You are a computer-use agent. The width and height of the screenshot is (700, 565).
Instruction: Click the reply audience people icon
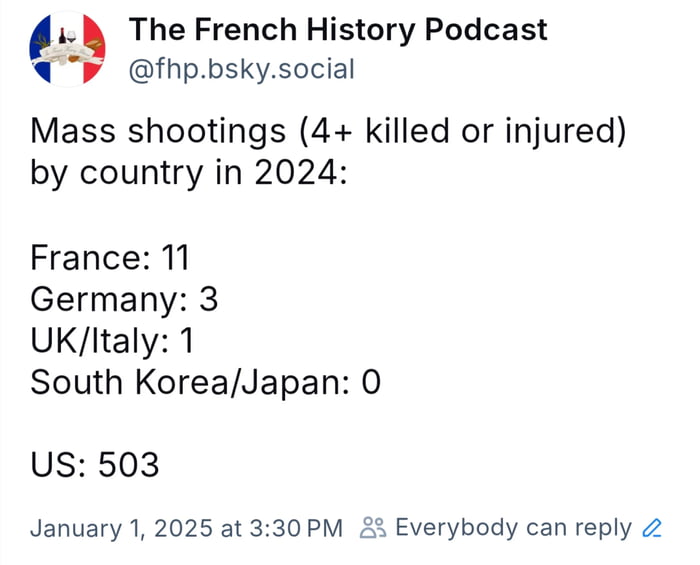372,527
